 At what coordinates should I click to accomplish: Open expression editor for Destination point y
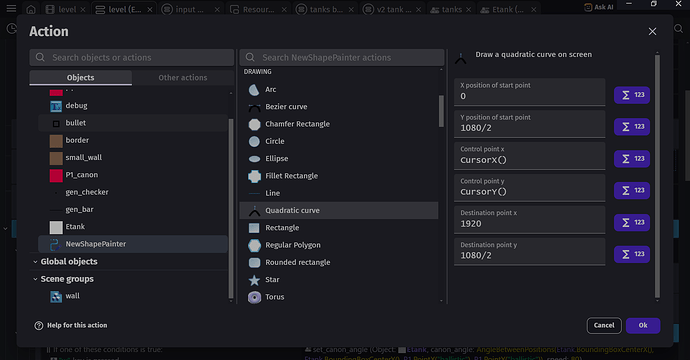click(x=632, y=254)
